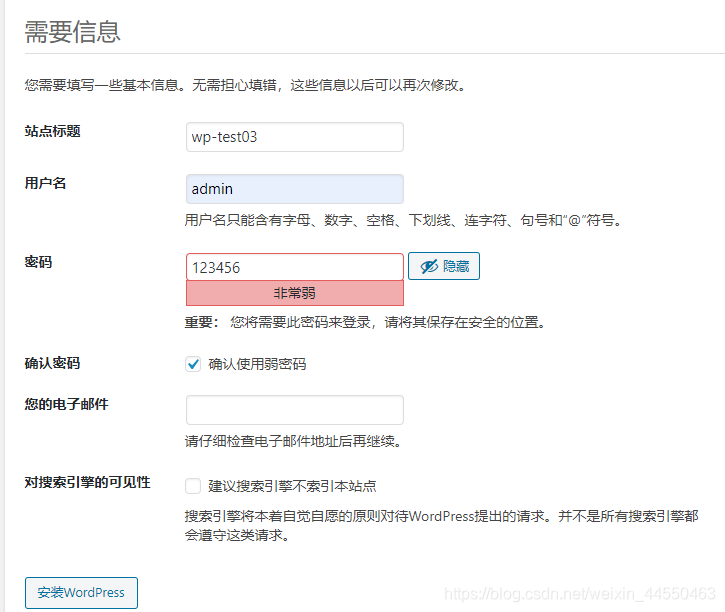Click the 您的电子邮件 label

[x=67, y=404]
